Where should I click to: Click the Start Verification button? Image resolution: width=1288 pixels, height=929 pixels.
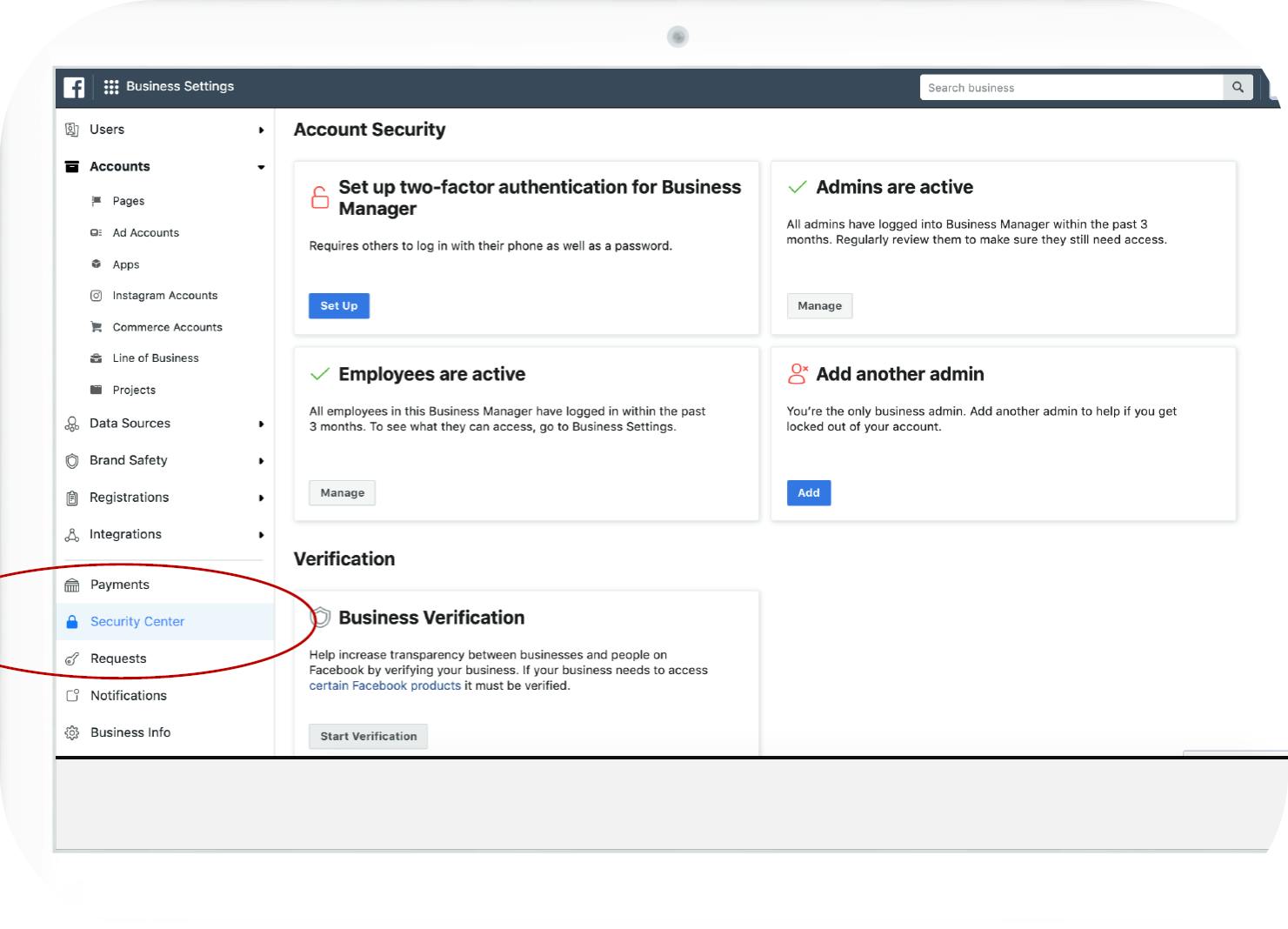tap(368, 737)
